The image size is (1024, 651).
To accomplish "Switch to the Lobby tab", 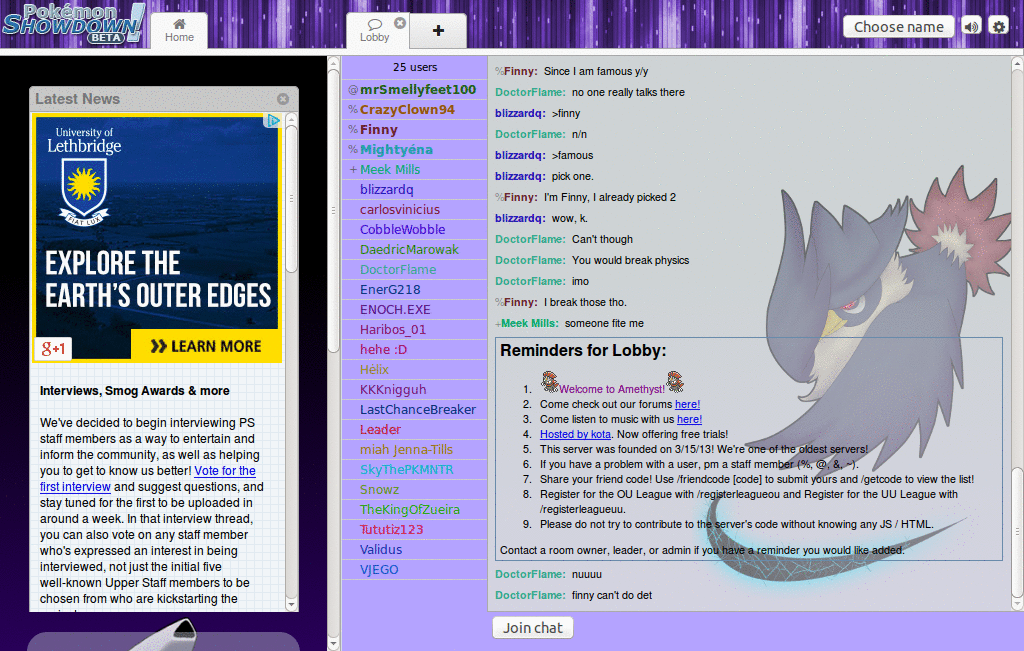I will (374, 31).
